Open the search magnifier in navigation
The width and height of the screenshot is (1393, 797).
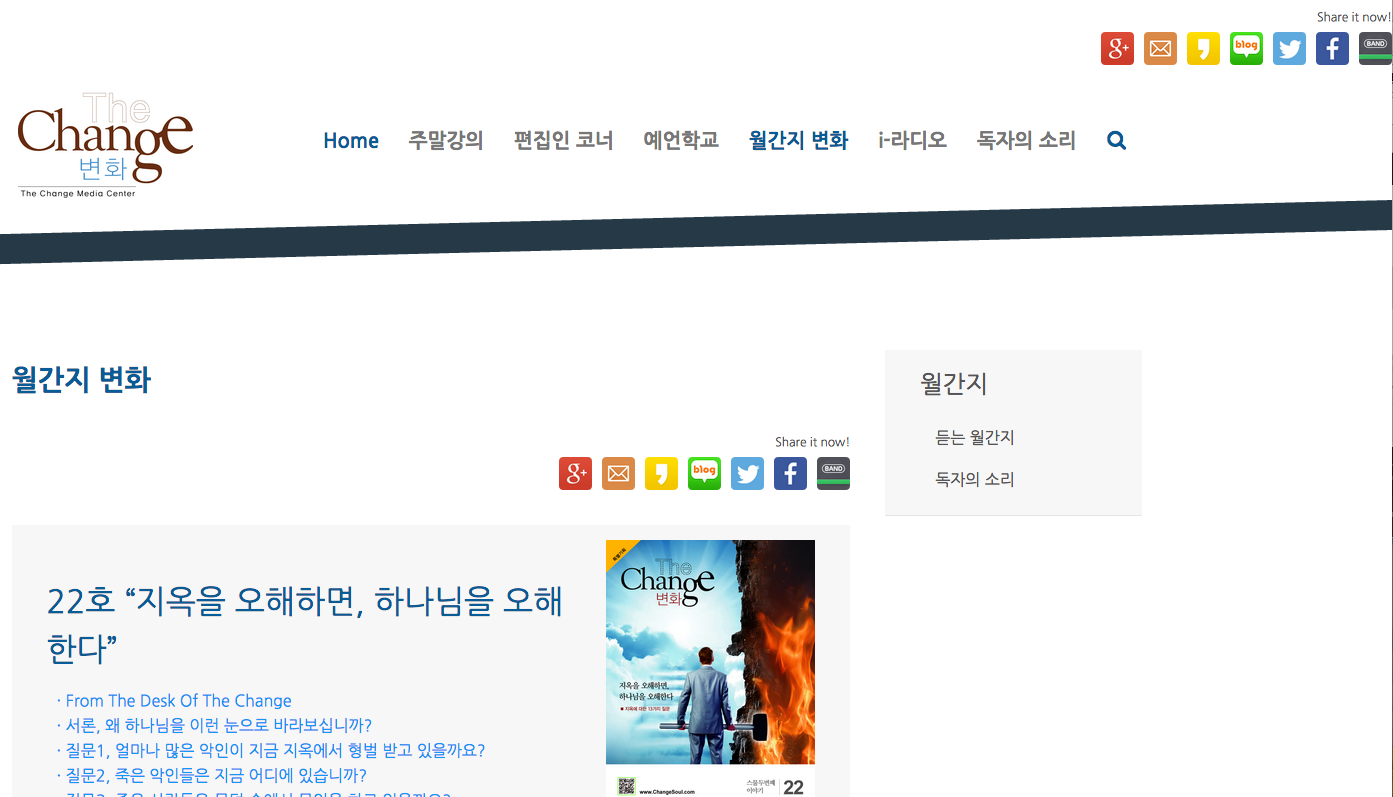(x=1117, y=141)
